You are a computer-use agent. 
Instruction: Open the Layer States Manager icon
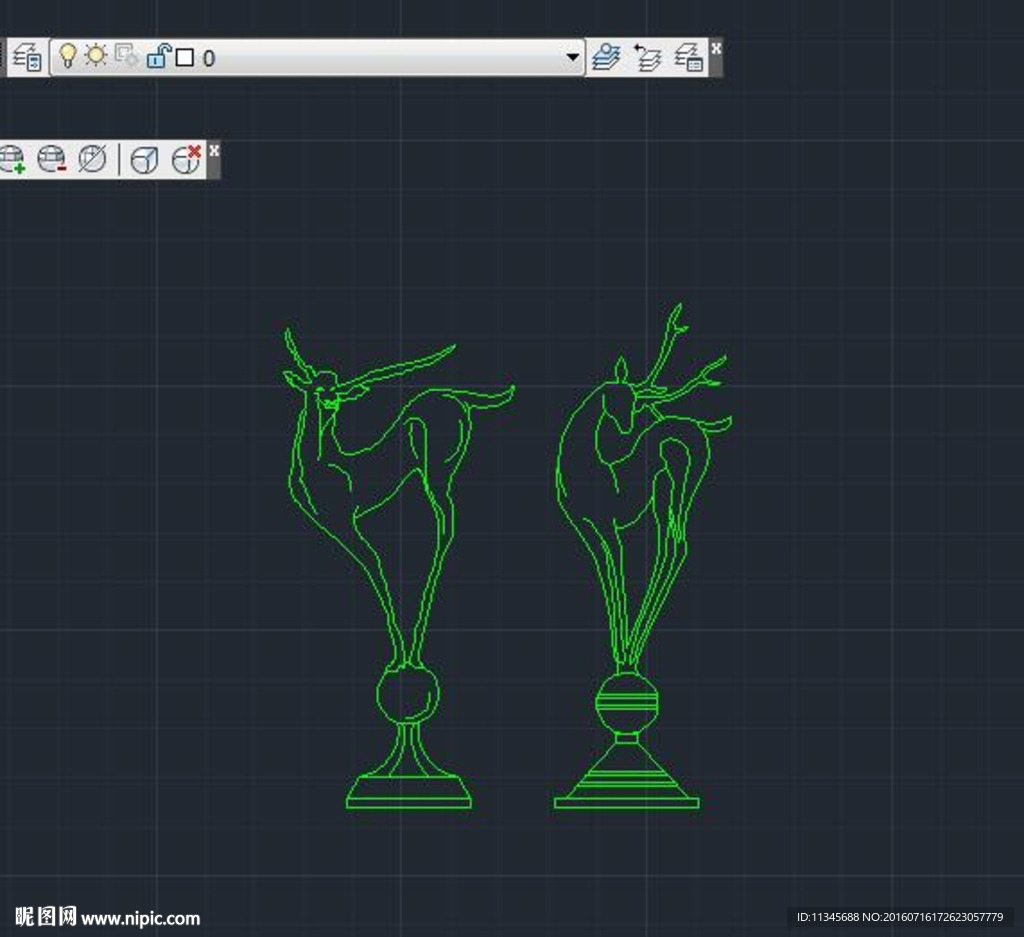point(690,58)
